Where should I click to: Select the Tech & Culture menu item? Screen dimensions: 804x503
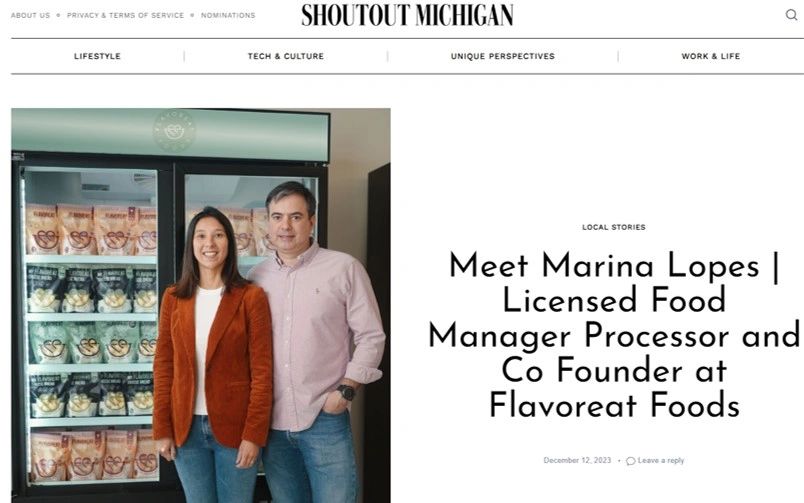point(286,56)
